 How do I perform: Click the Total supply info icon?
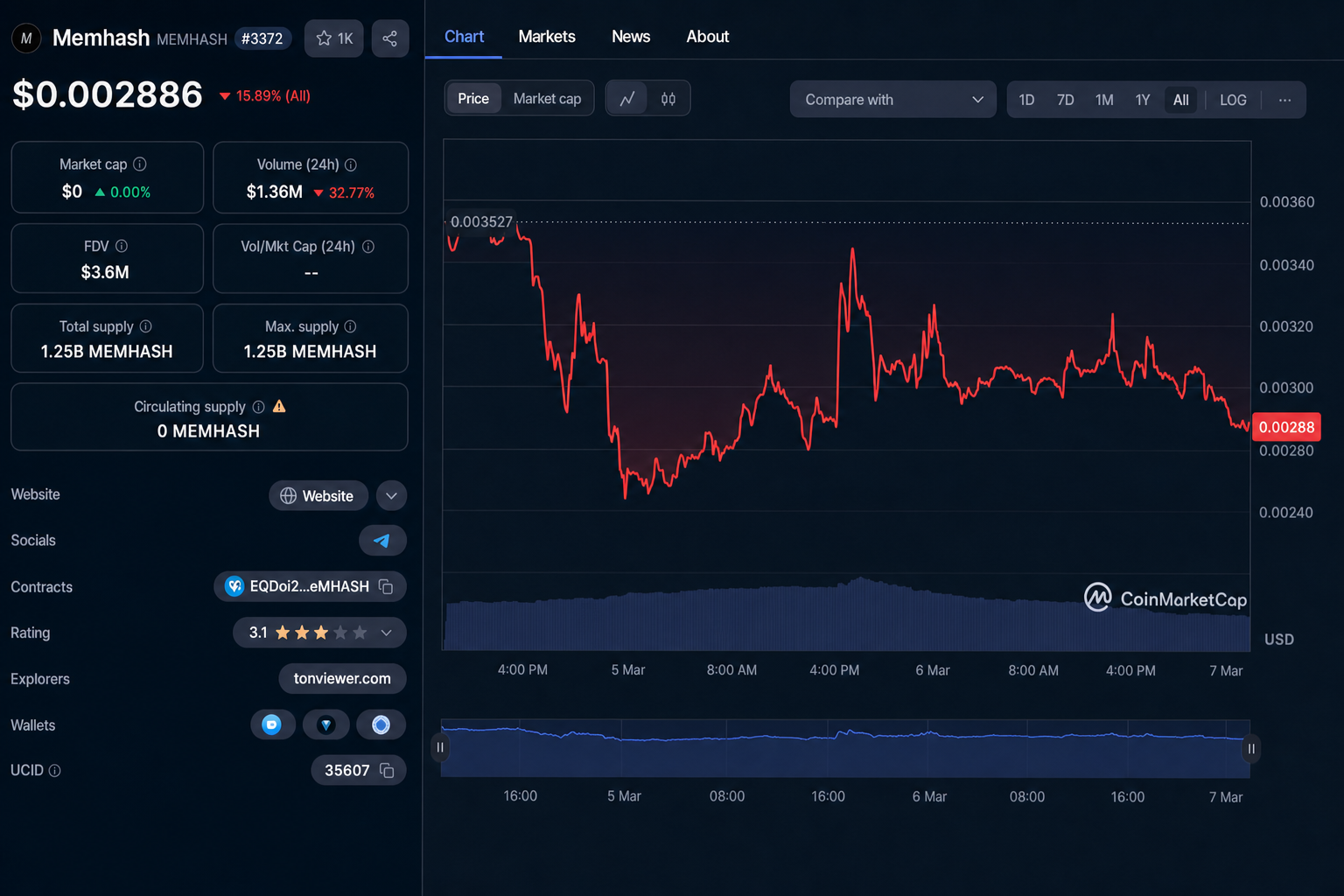pos(146,326)
